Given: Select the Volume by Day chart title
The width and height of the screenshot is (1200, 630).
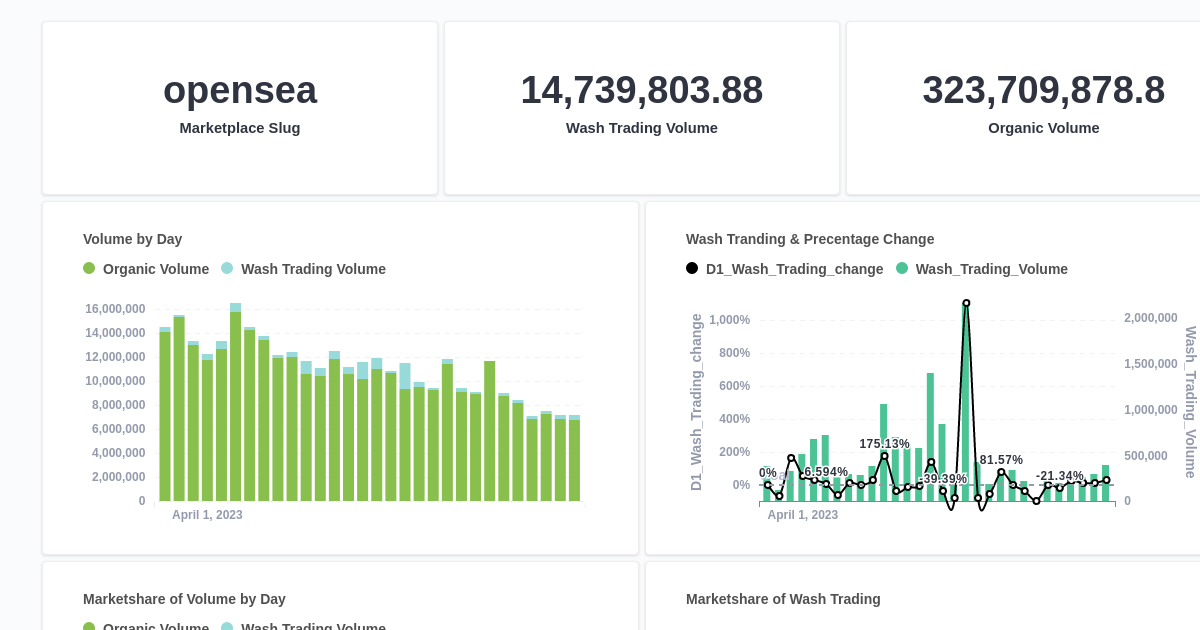Looking at the screenshot, I should pyautogui.click(x=132, y=239).
